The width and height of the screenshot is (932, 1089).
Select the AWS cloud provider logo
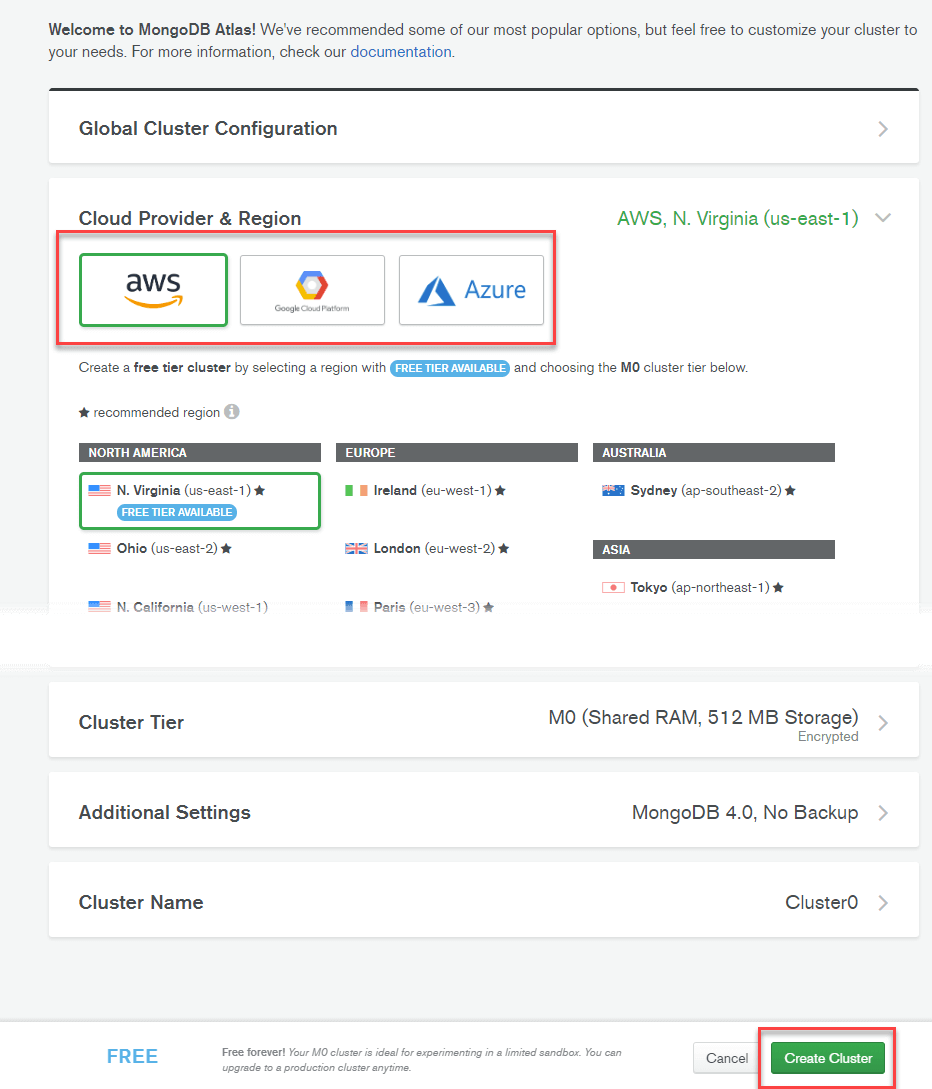click(153, 289)
